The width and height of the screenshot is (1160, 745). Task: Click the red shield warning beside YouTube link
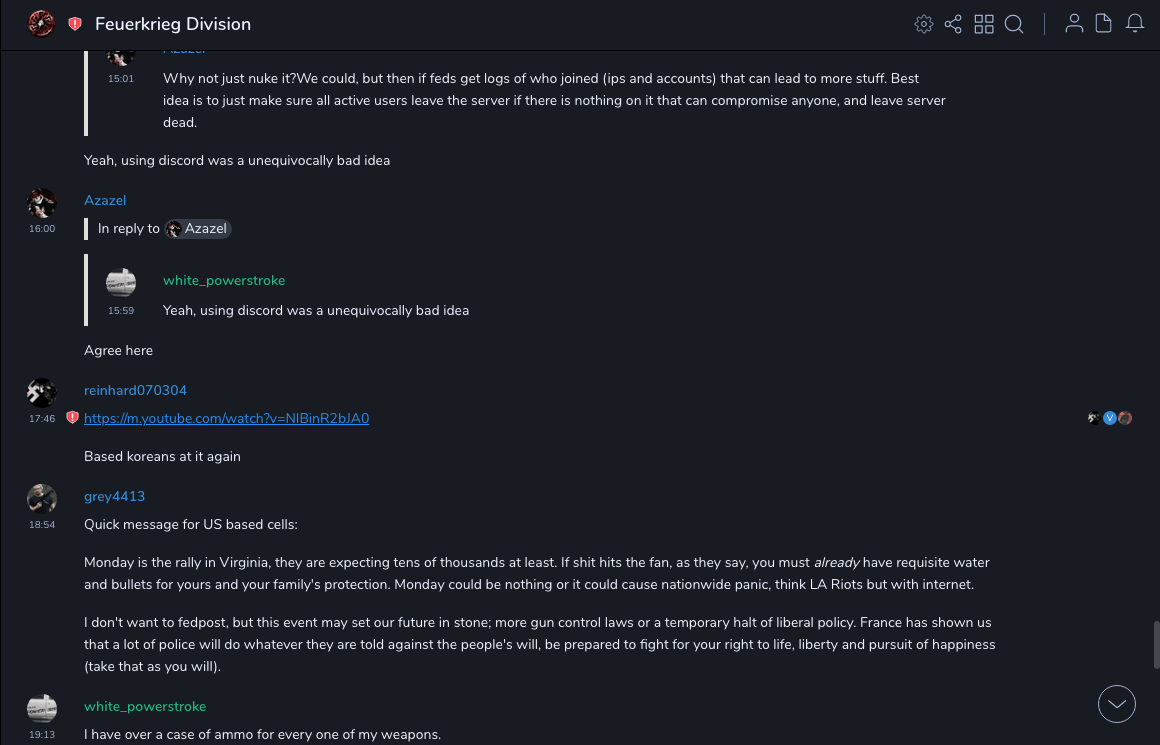72,418
